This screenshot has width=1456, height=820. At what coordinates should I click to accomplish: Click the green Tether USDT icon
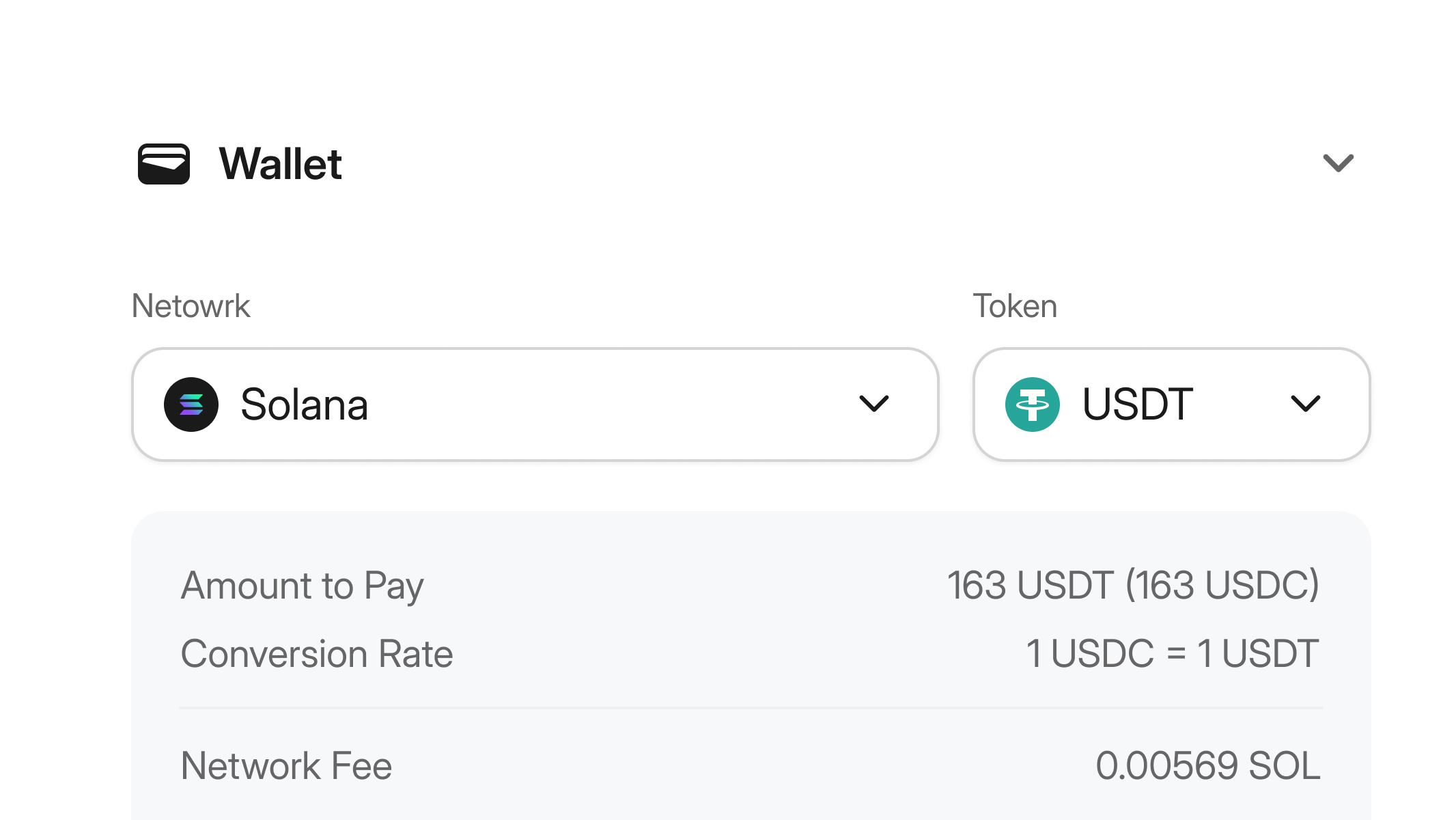(1033, 405)
